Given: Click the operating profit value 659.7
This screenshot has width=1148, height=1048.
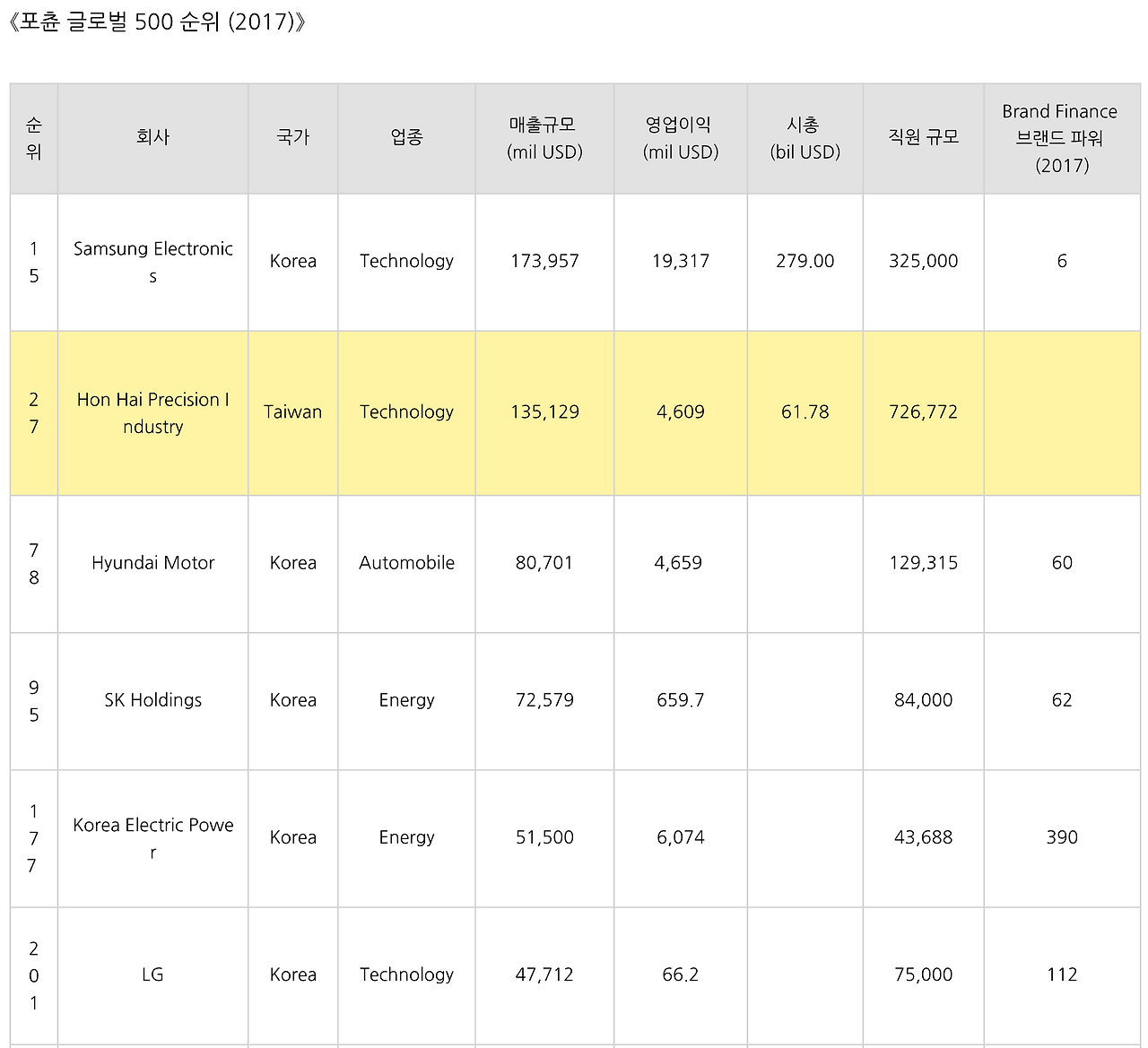Looking at the screenshot, I should (x=681, y=700).
